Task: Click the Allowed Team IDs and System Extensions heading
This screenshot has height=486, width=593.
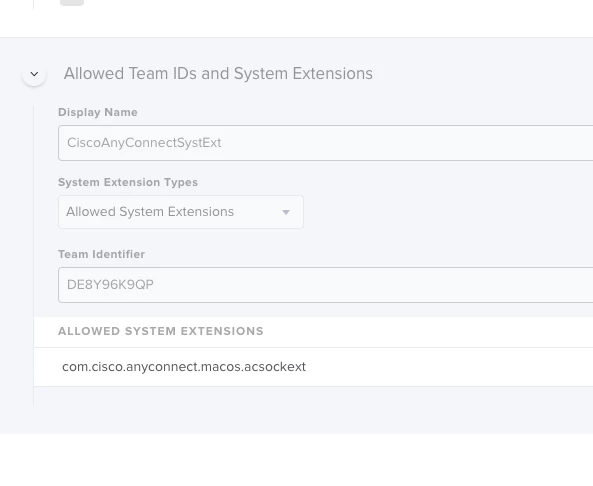Action: tap(218, 73)
